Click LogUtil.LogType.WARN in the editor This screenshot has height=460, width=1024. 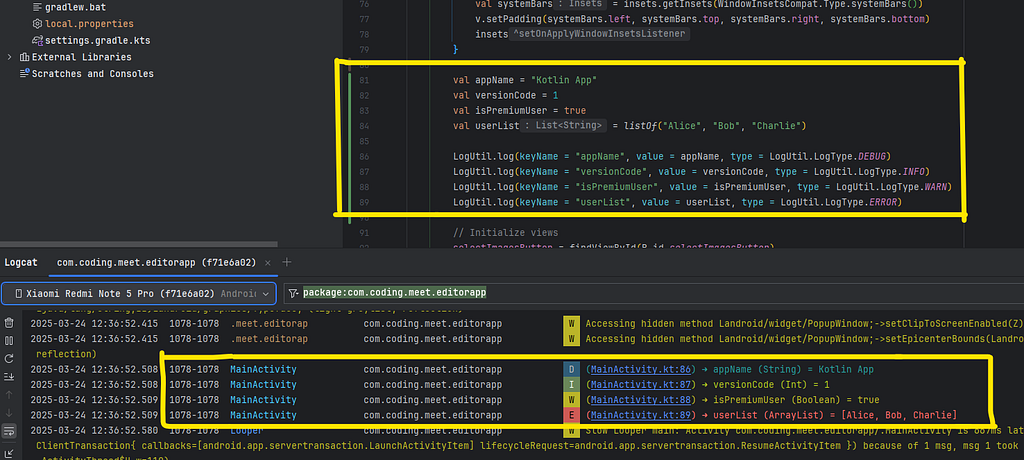(x=891, y=187)
